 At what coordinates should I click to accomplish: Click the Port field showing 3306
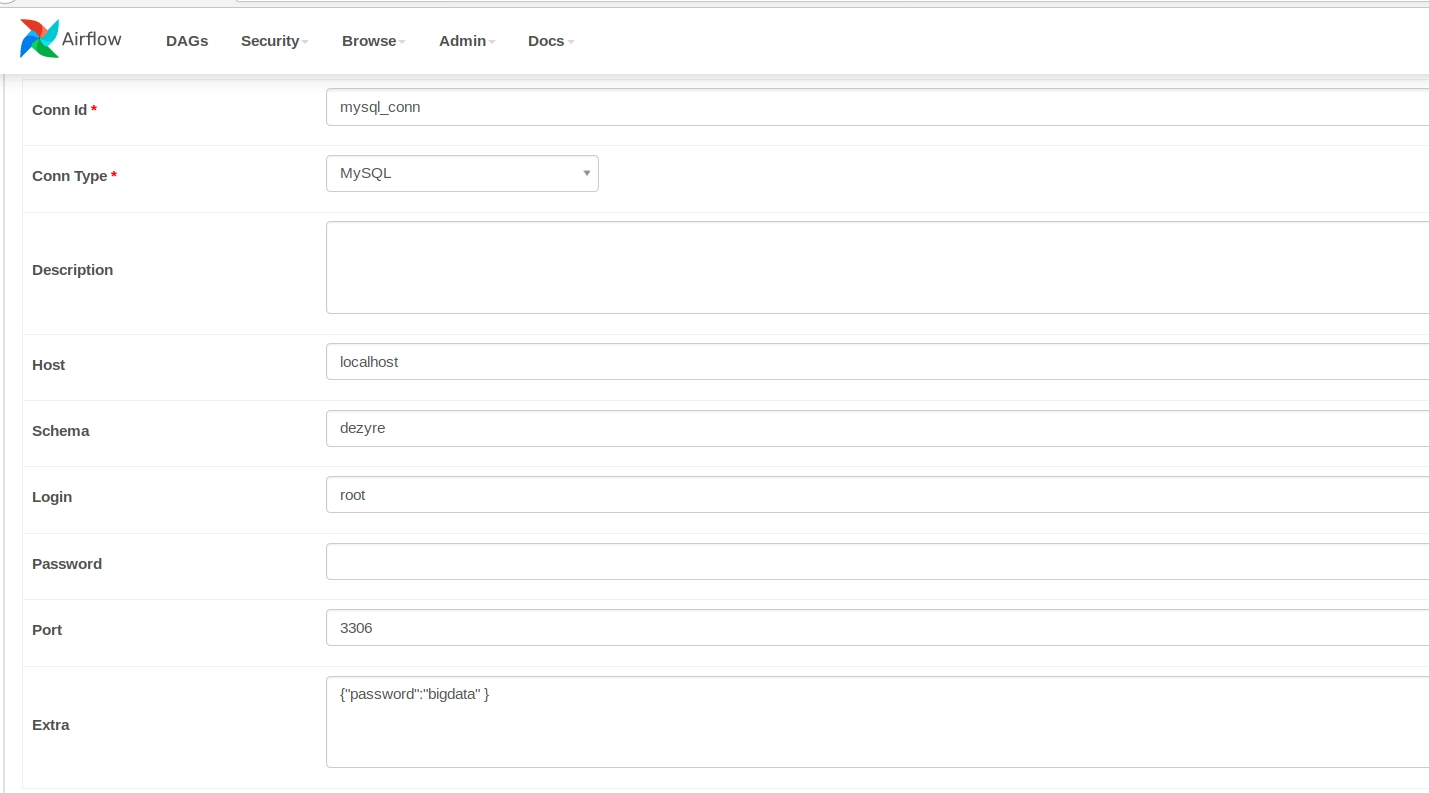pyautogui.click(x=876, y=628)
